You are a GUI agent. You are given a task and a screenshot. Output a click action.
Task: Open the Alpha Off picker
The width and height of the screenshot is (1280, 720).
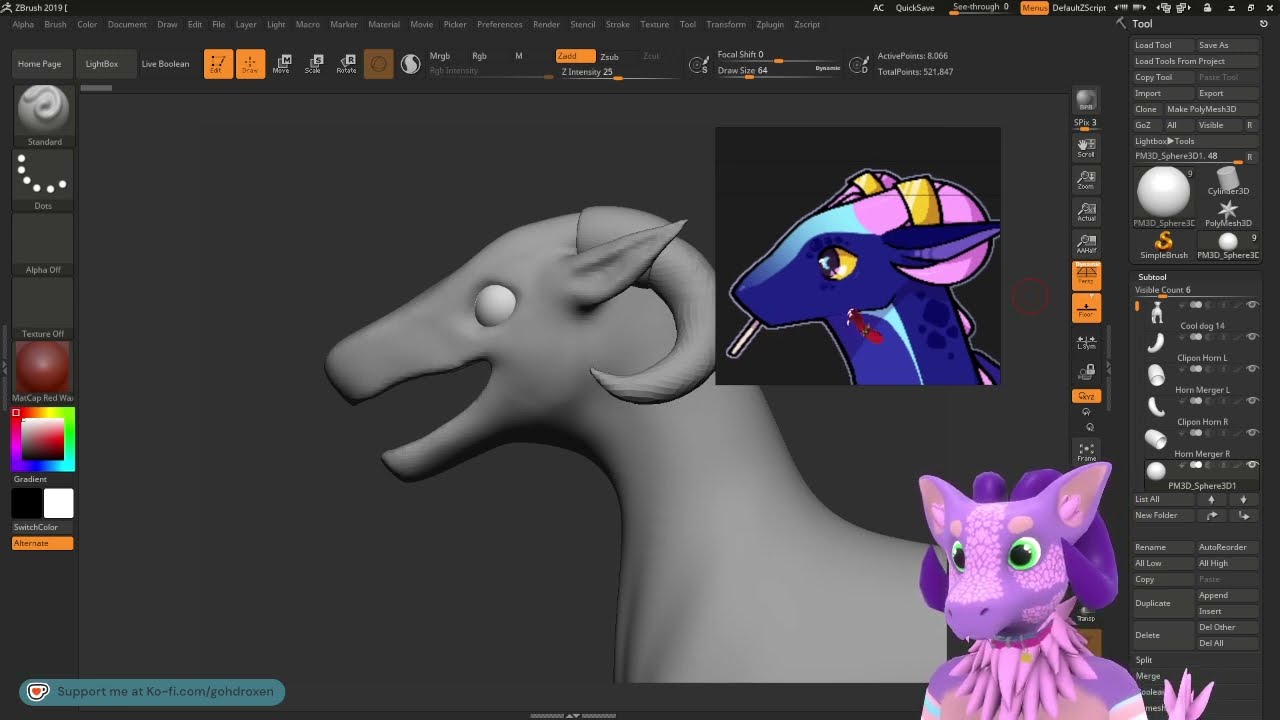(43, 244)
